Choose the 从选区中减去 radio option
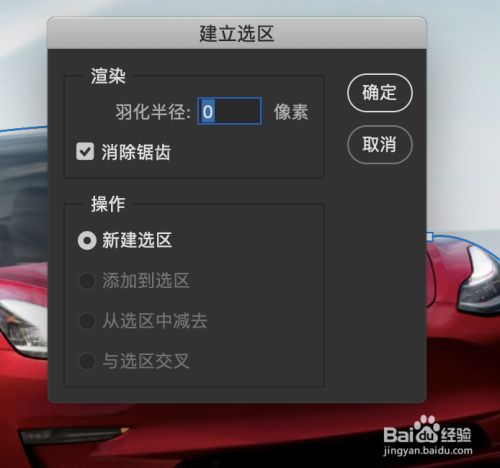 [x=87, y=321]
